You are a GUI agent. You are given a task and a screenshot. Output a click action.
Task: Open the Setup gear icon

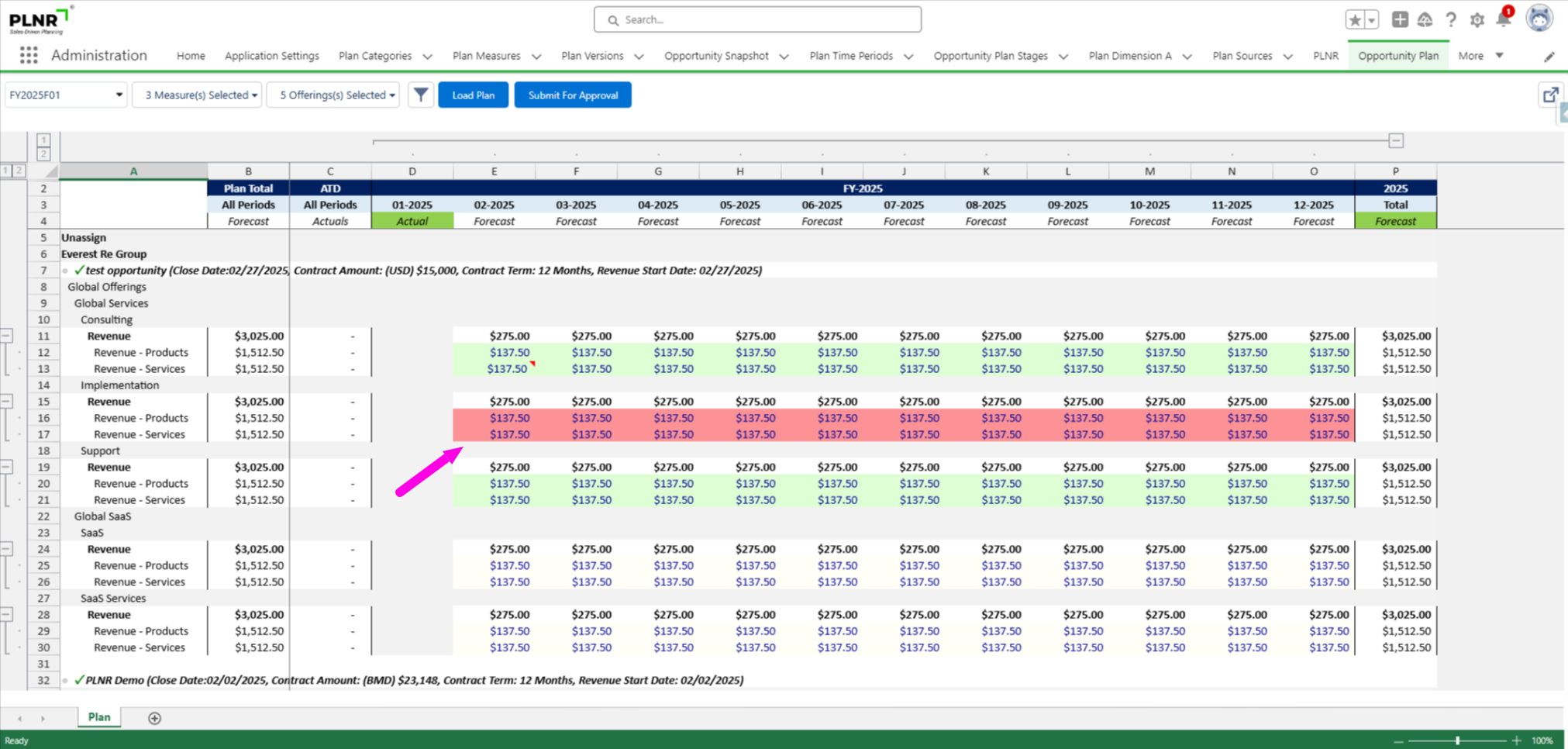tap(1477, 20)
